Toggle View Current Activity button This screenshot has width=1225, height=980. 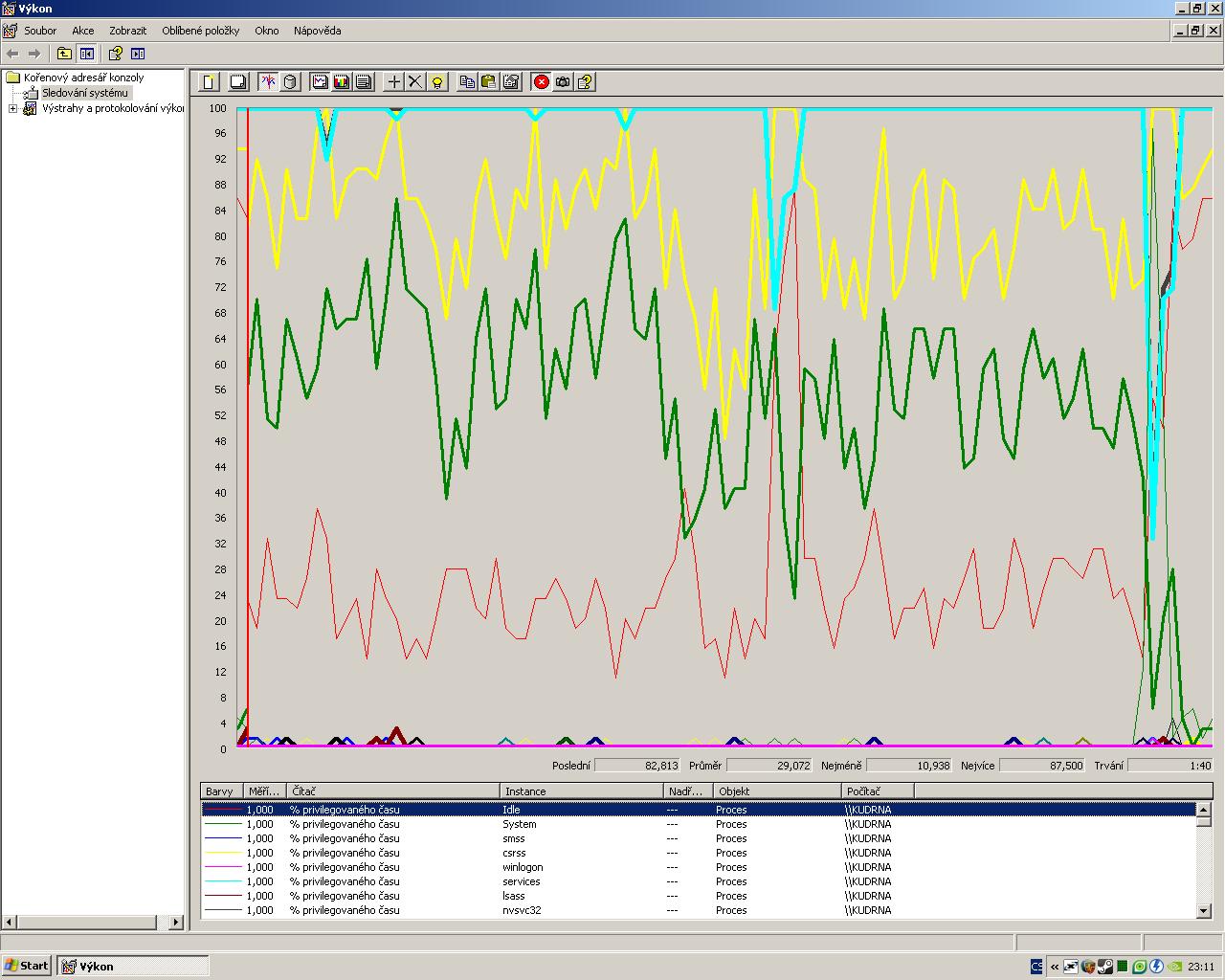coord(268,82)
